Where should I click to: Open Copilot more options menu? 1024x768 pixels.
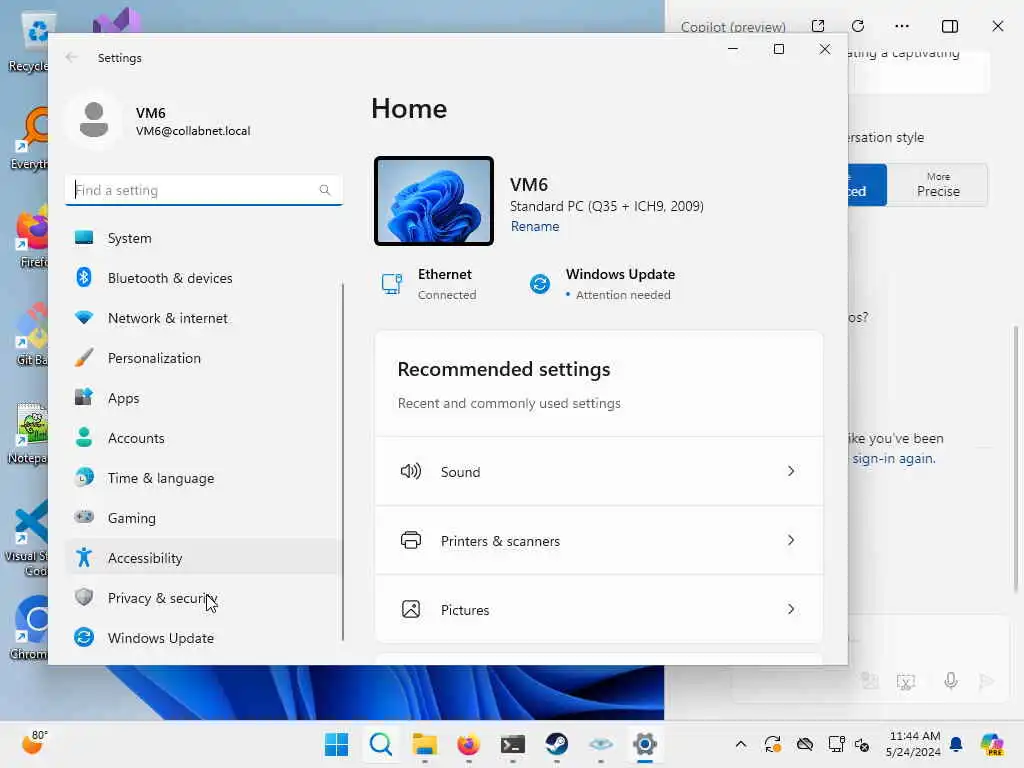(902, 26)
